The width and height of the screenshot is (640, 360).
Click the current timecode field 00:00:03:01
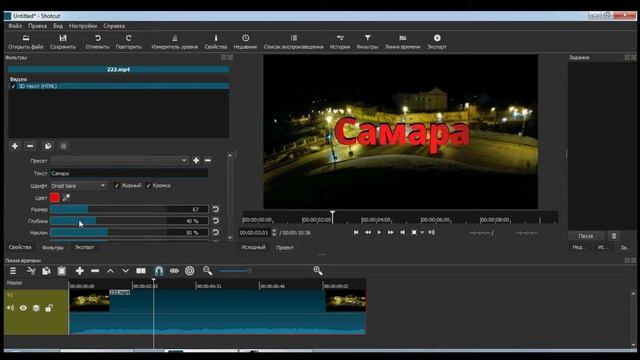tap(255, 233)
